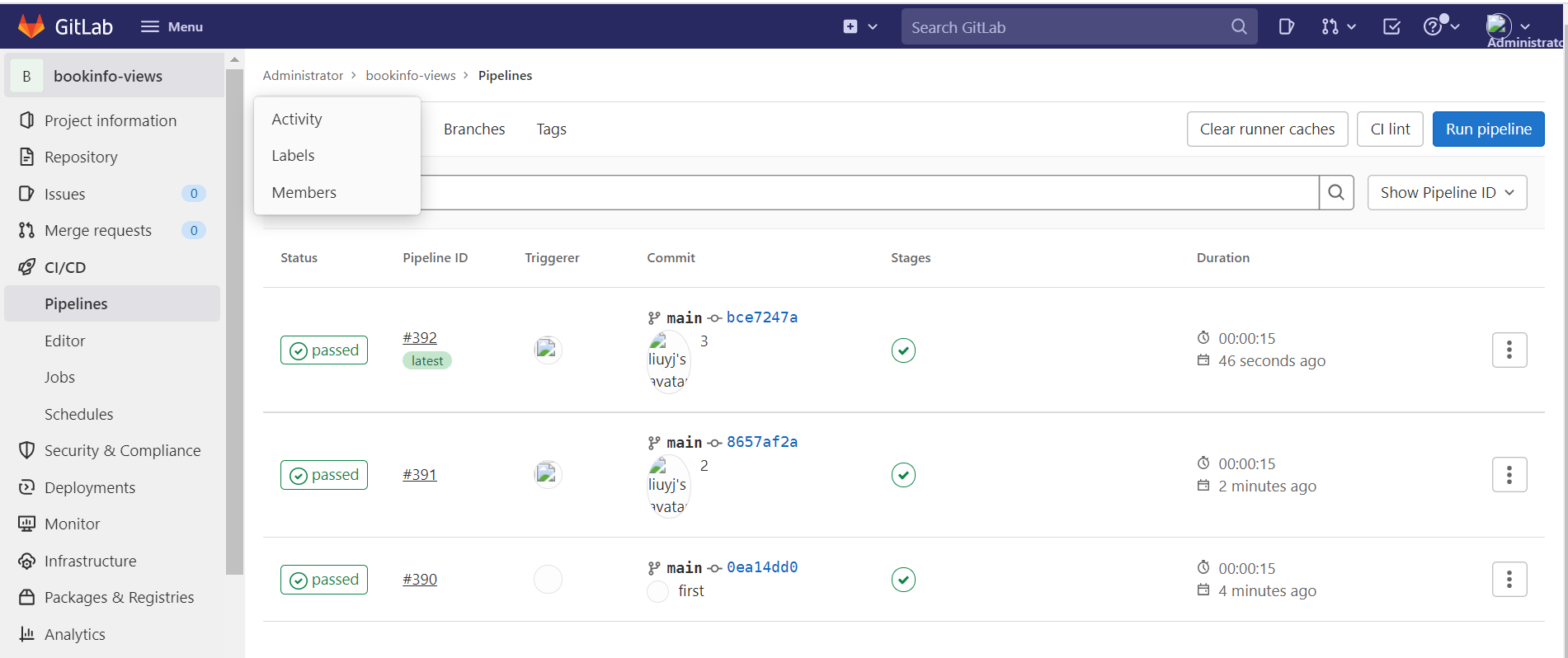
Task: Click the 'latest' badge on pipeline #392
Action: [x=427, y=360]
